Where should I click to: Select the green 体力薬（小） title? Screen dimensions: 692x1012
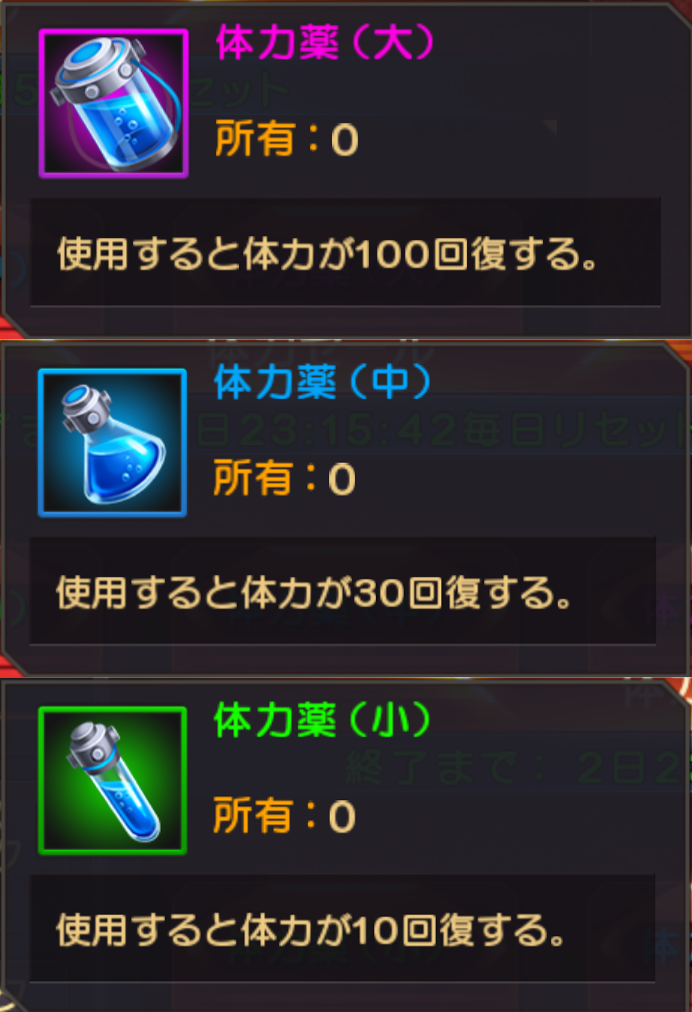click(322, 720)
